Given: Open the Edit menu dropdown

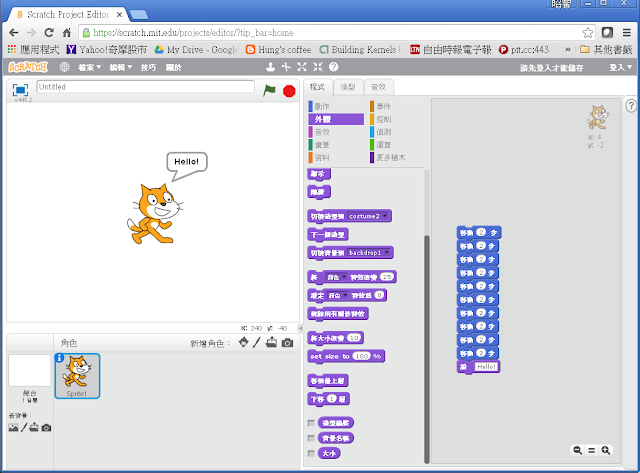Looking at the screenshot, I should tap(120, 67).
